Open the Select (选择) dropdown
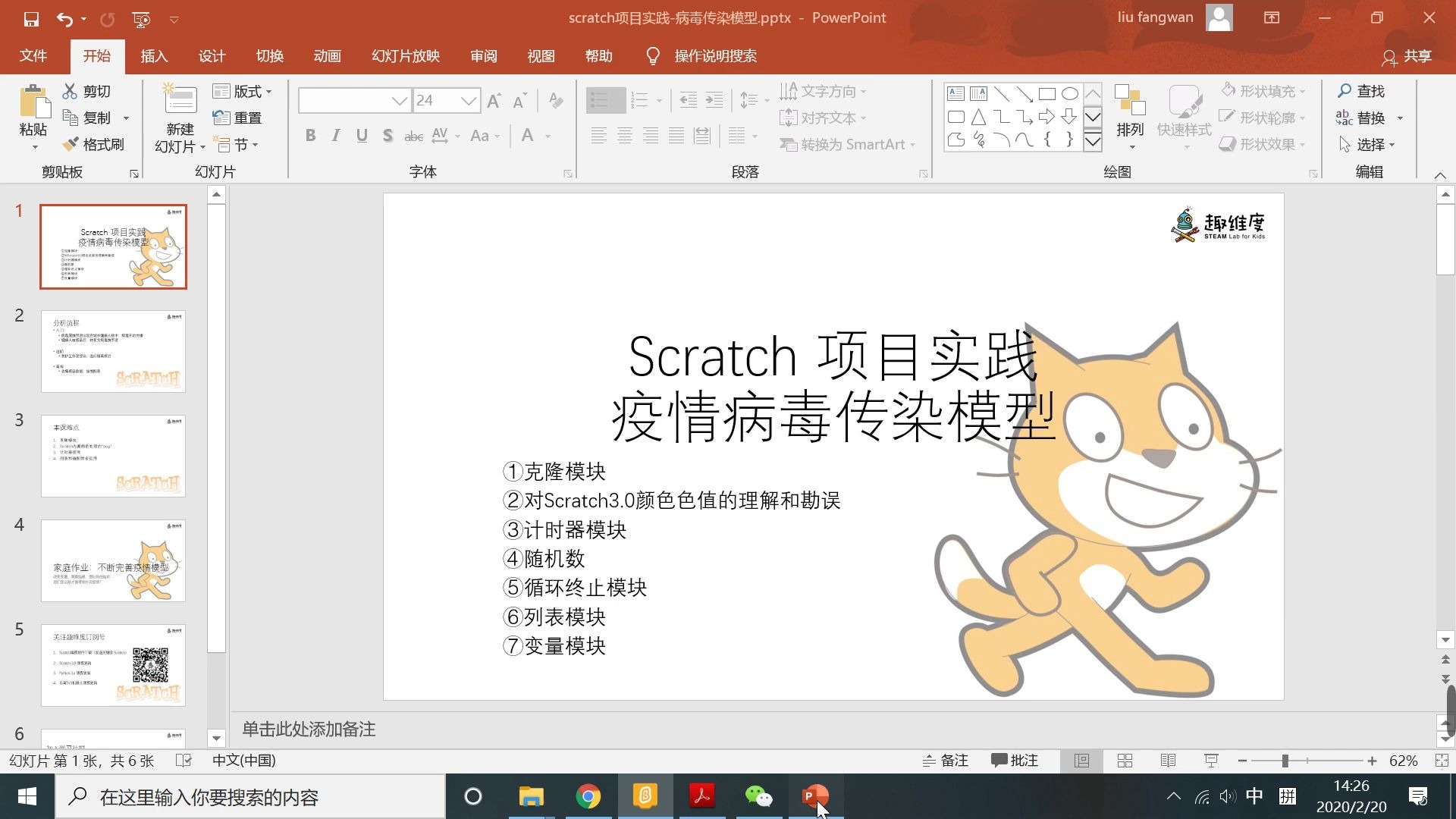 coord(1367,144)
